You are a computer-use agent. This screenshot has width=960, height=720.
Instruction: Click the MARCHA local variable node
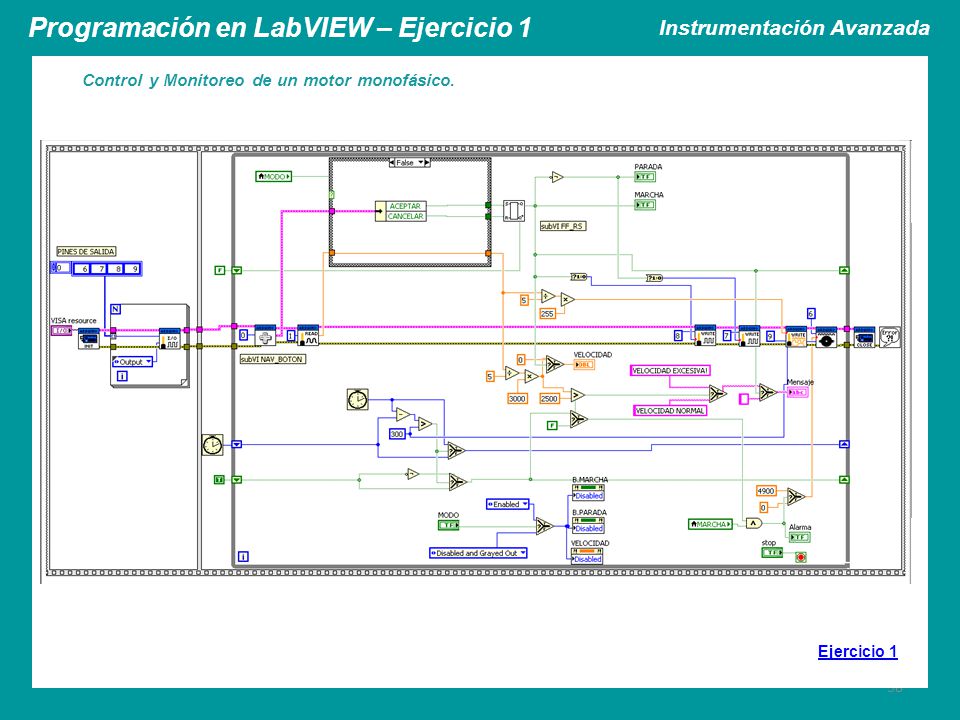point(710,524)
